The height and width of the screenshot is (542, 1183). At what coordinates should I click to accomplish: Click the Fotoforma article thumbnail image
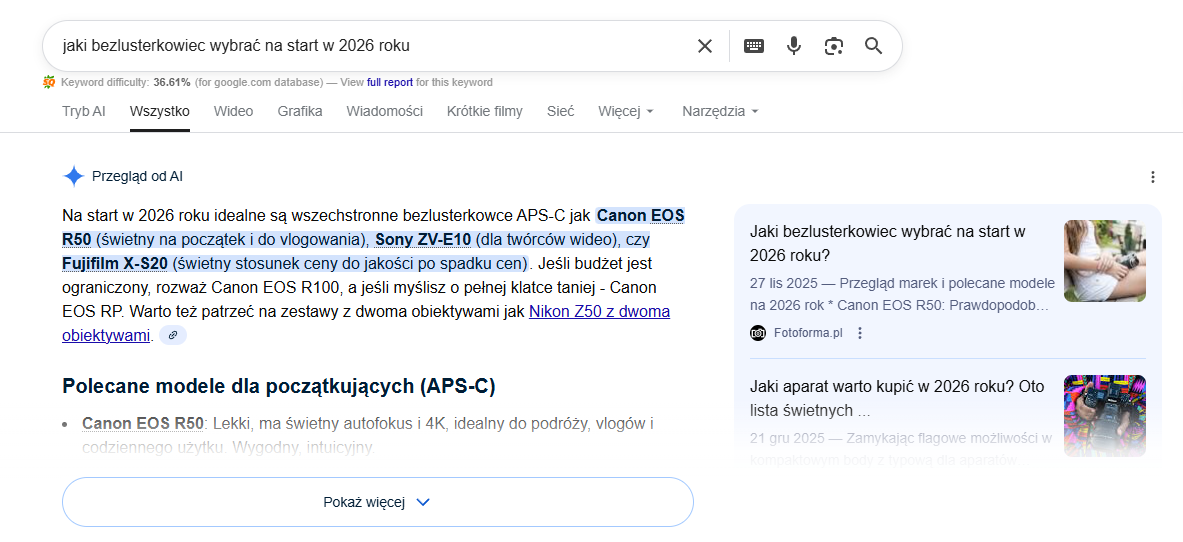tap(1104, 261)
